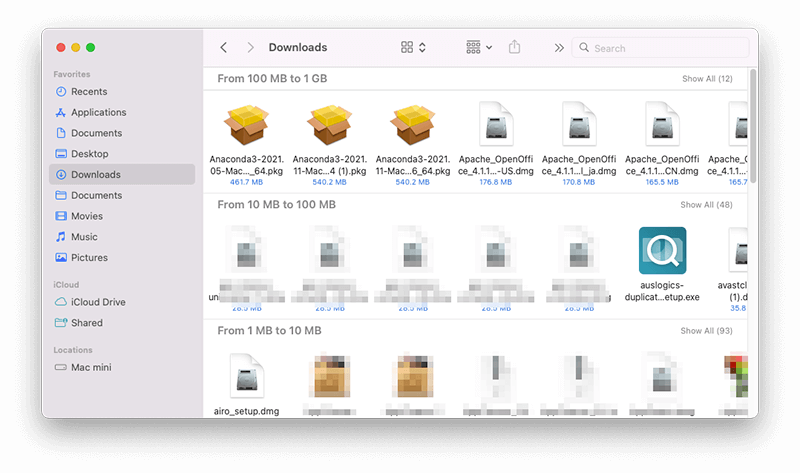Click the From 100 MB to 1 GB header
Image resolution: width=800 pixels, height=473 pixels.
coord(272,79)
